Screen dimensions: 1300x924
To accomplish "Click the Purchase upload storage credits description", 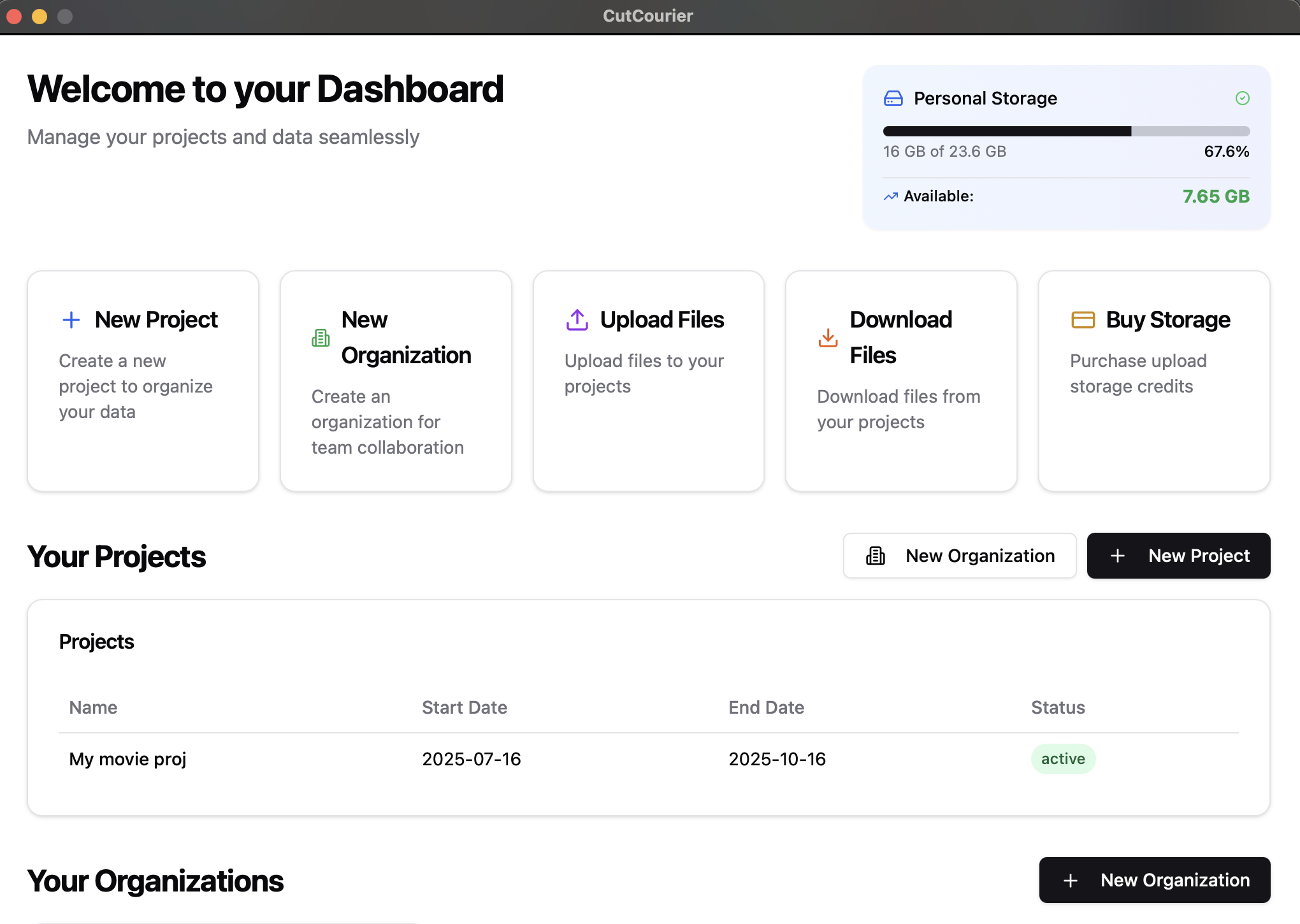I will click(1138, 373).
